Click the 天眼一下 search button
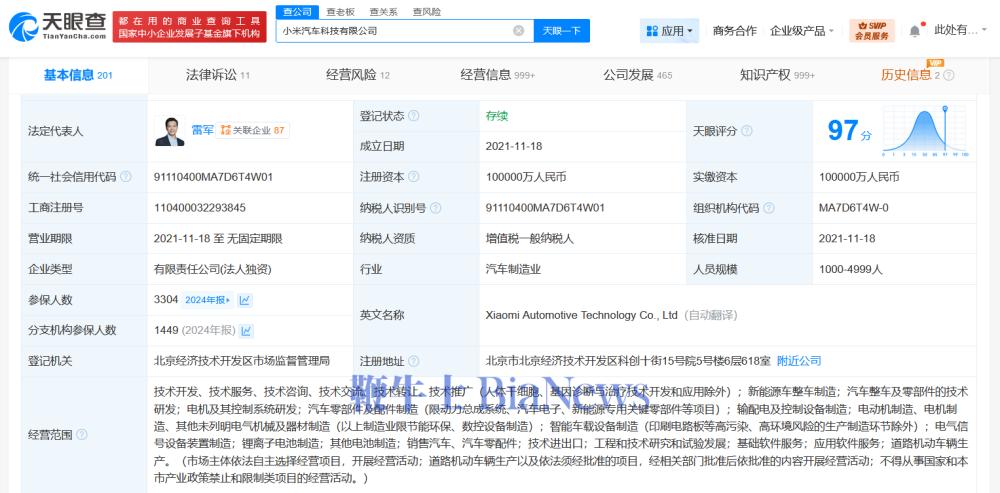This screenshot has height=493, width=1000. [562, 31]
